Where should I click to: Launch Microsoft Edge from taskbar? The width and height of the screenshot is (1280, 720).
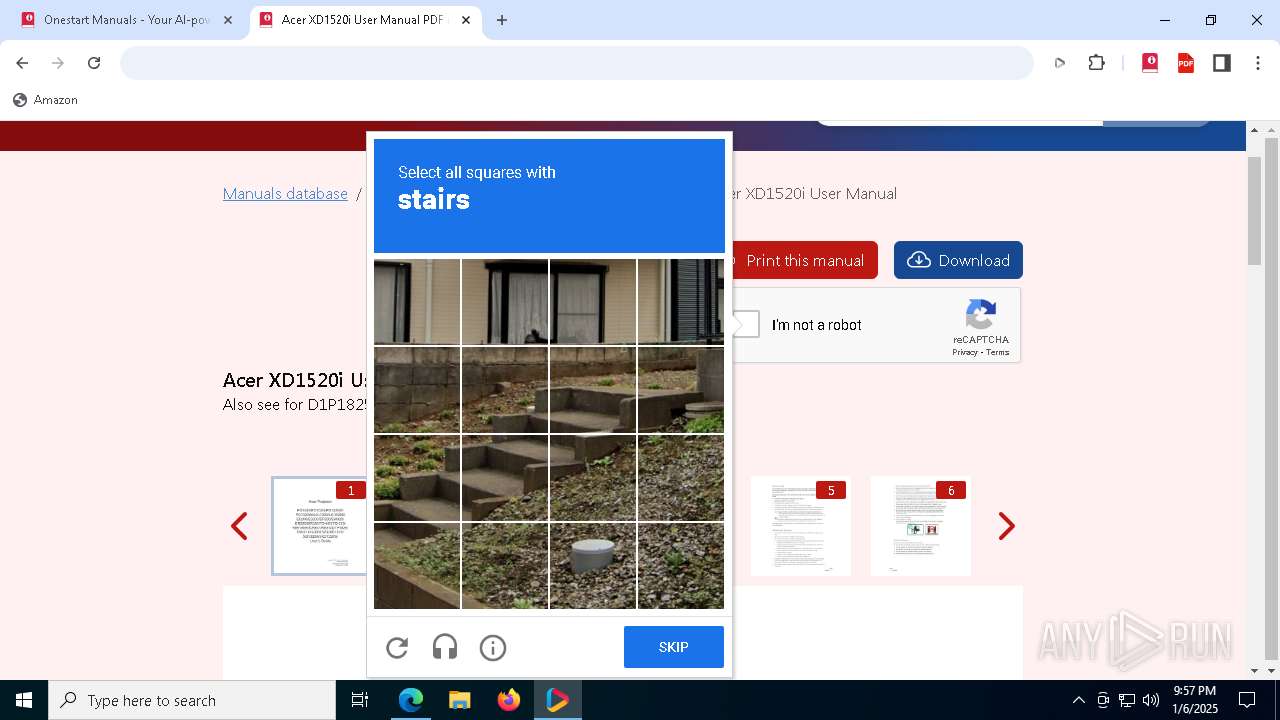point(411,700)
